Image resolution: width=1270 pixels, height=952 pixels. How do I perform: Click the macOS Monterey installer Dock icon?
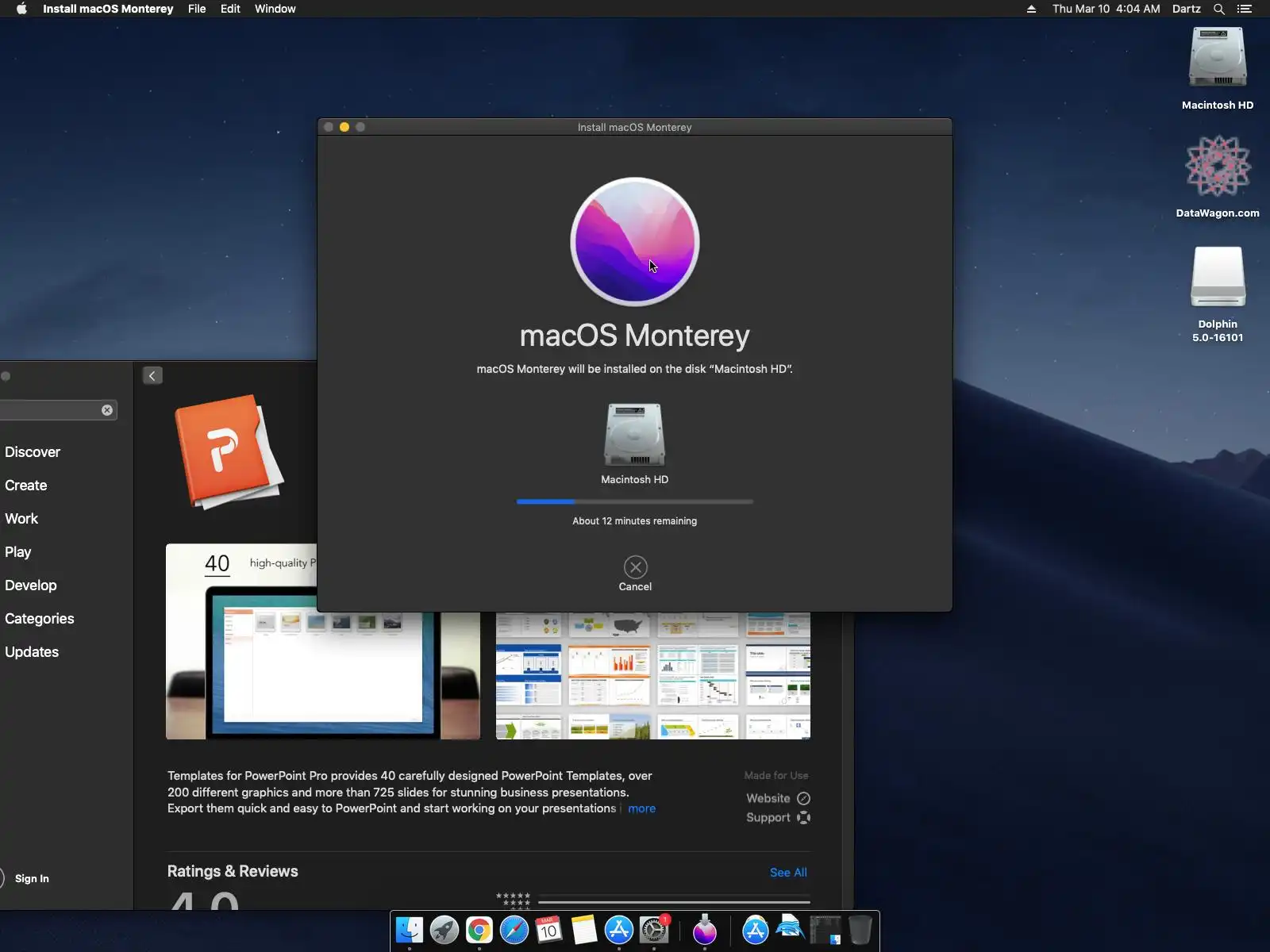(x=705, y=930)
